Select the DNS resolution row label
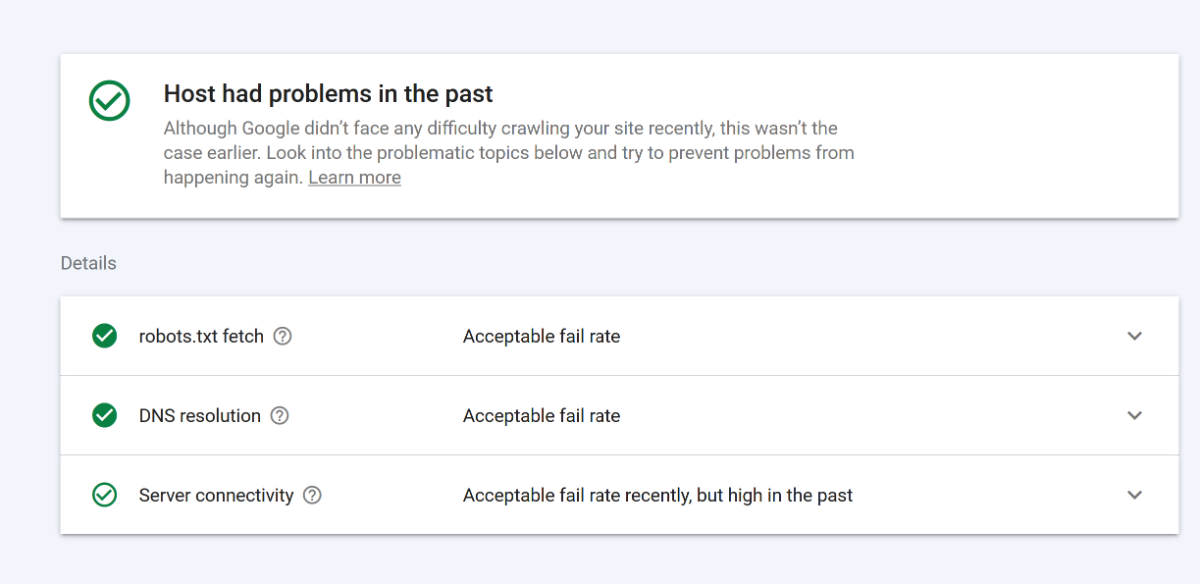 pyautogui.click(x=199, y=415)
